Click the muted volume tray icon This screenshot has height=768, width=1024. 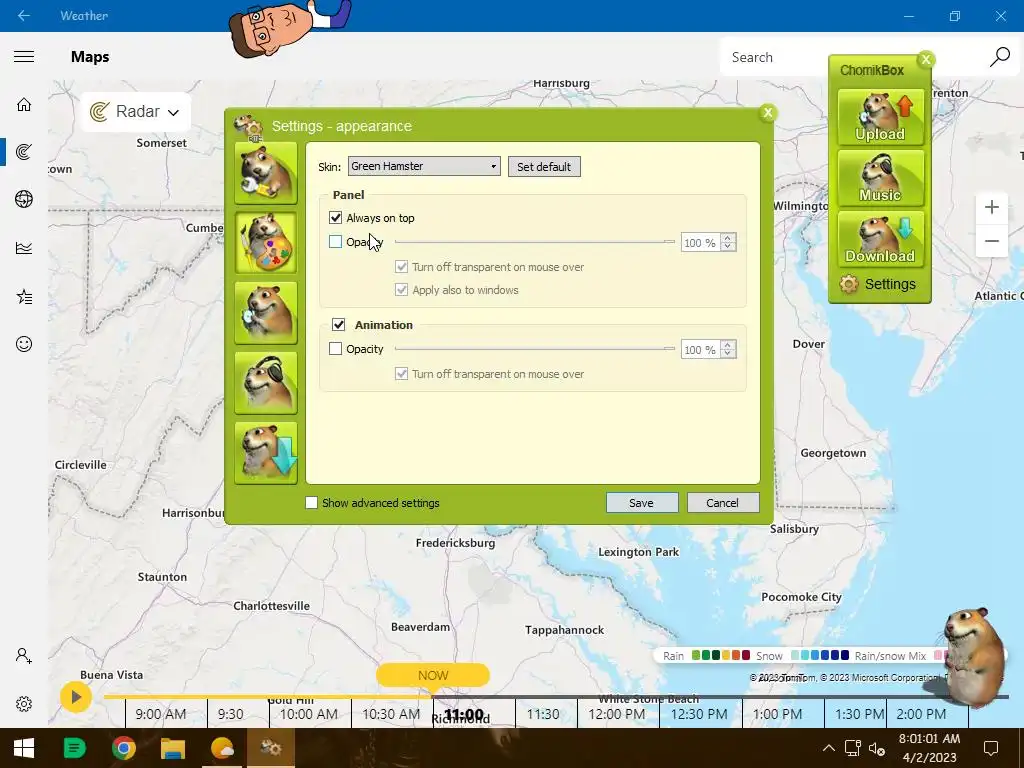tap(877, 748)
